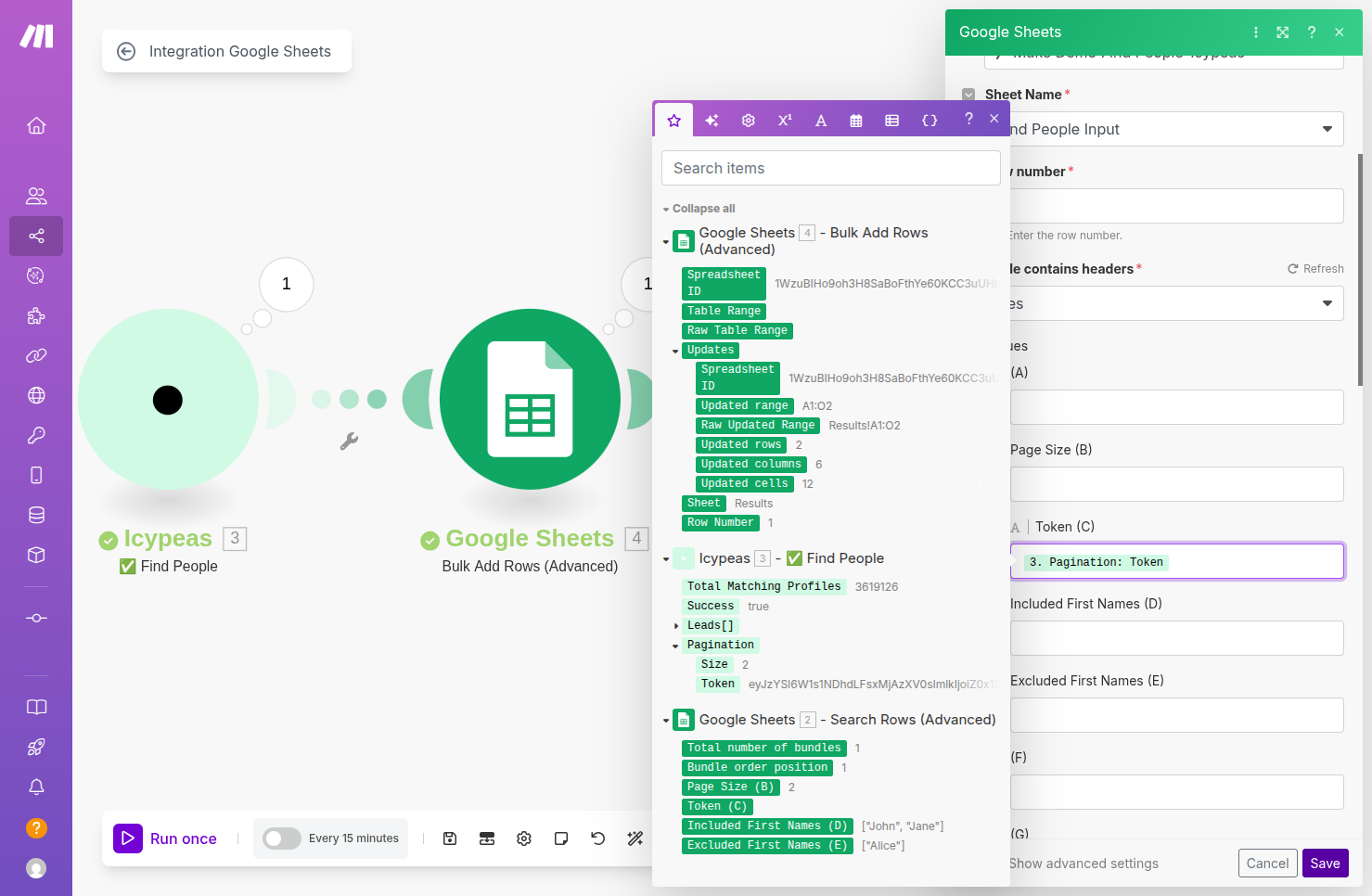Switch to the starred items tab in the mapping panel
The height and width of the screenshot is (896, 1372).
pos(674,121)
